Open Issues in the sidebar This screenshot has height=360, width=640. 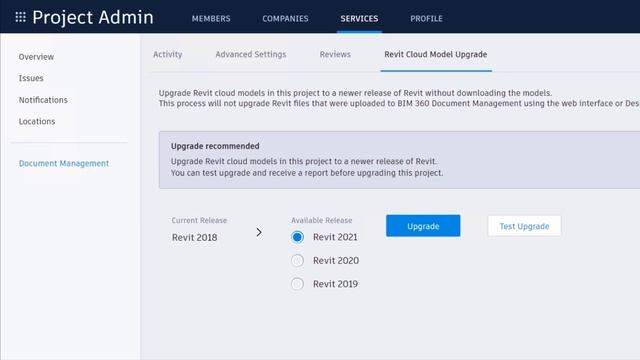tap(31, 78)
